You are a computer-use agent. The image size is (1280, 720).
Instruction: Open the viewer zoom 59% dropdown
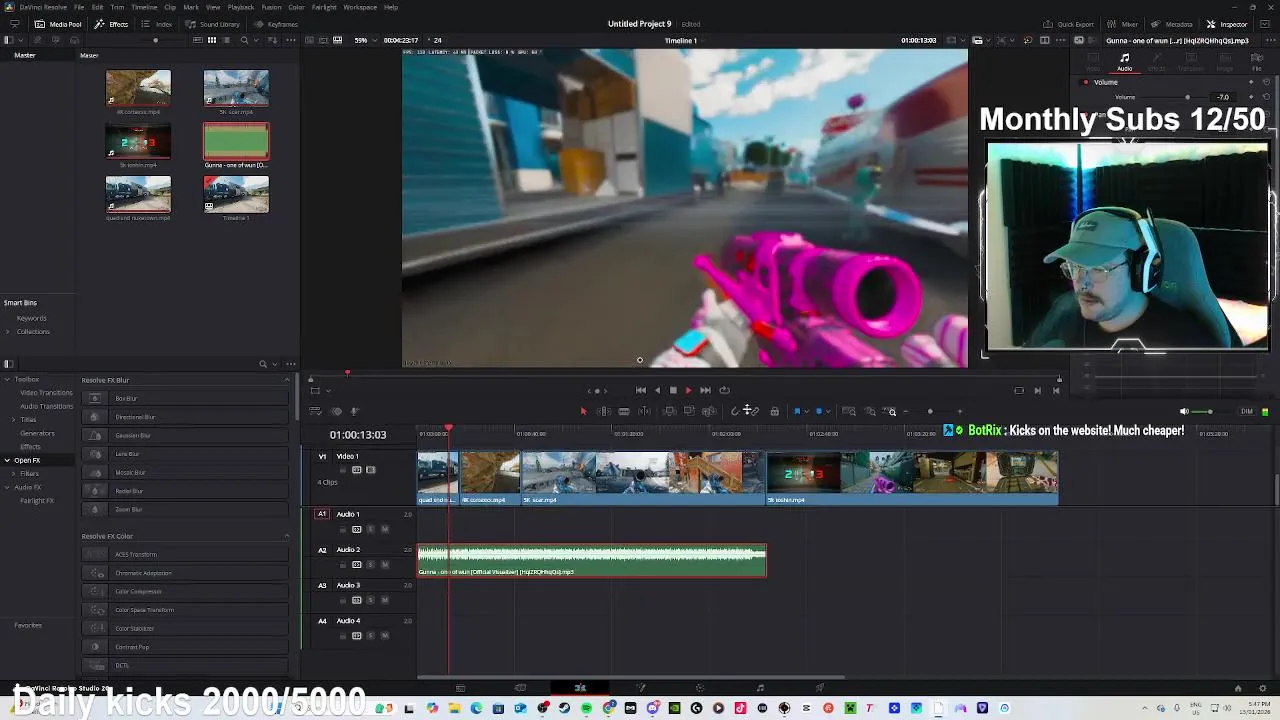(x=364, y=40)
